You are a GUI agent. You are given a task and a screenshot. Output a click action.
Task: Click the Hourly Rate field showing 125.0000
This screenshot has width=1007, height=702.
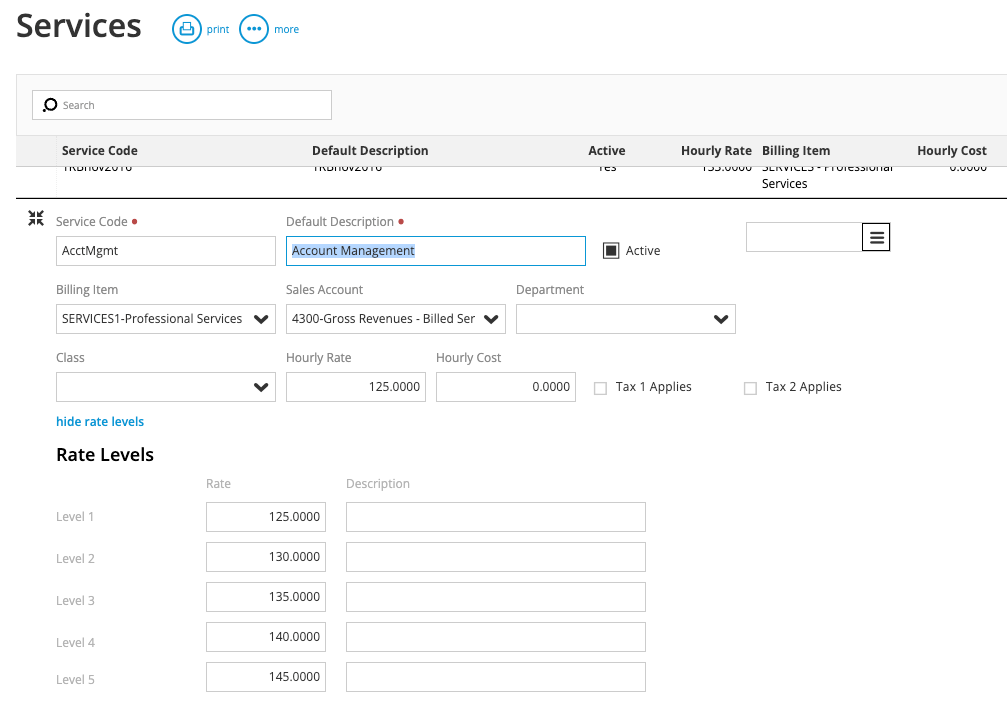(x=355, y=387)
